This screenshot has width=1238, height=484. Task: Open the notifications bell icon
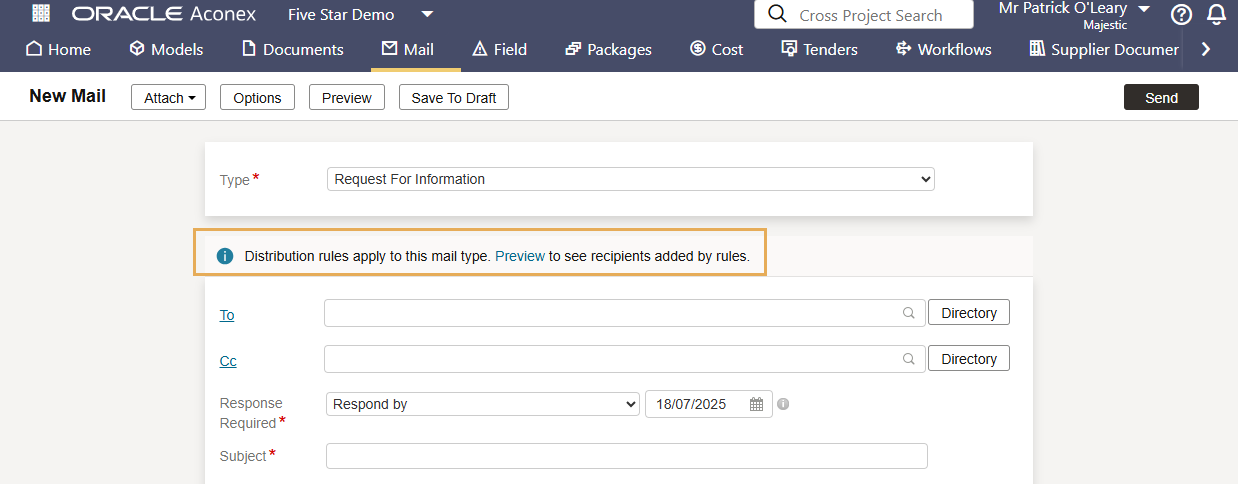(1216, 15)
